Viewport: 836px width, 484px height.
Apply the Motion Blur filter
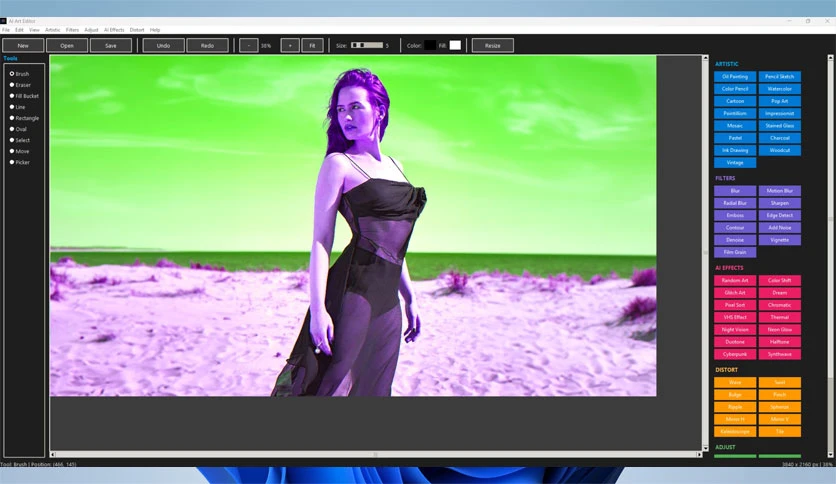(779, 190)
